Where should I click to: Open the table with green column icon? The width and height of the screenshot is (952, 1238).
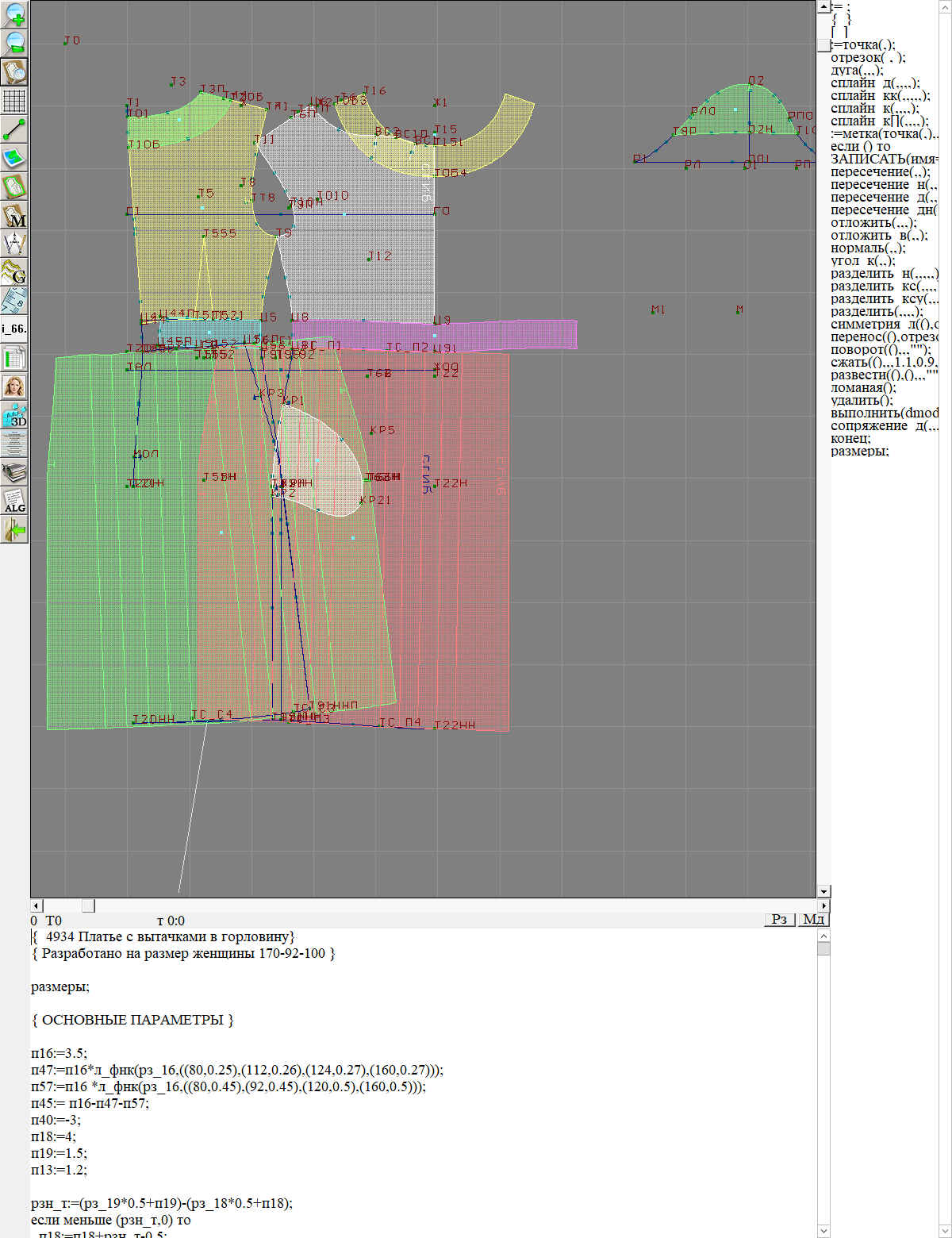tap(14, 358)
